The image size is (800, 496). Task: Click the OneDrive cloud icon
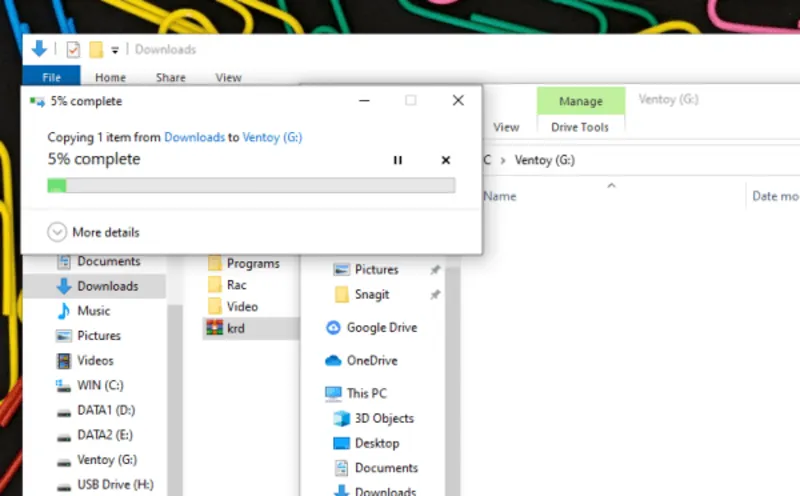point(333,361)
